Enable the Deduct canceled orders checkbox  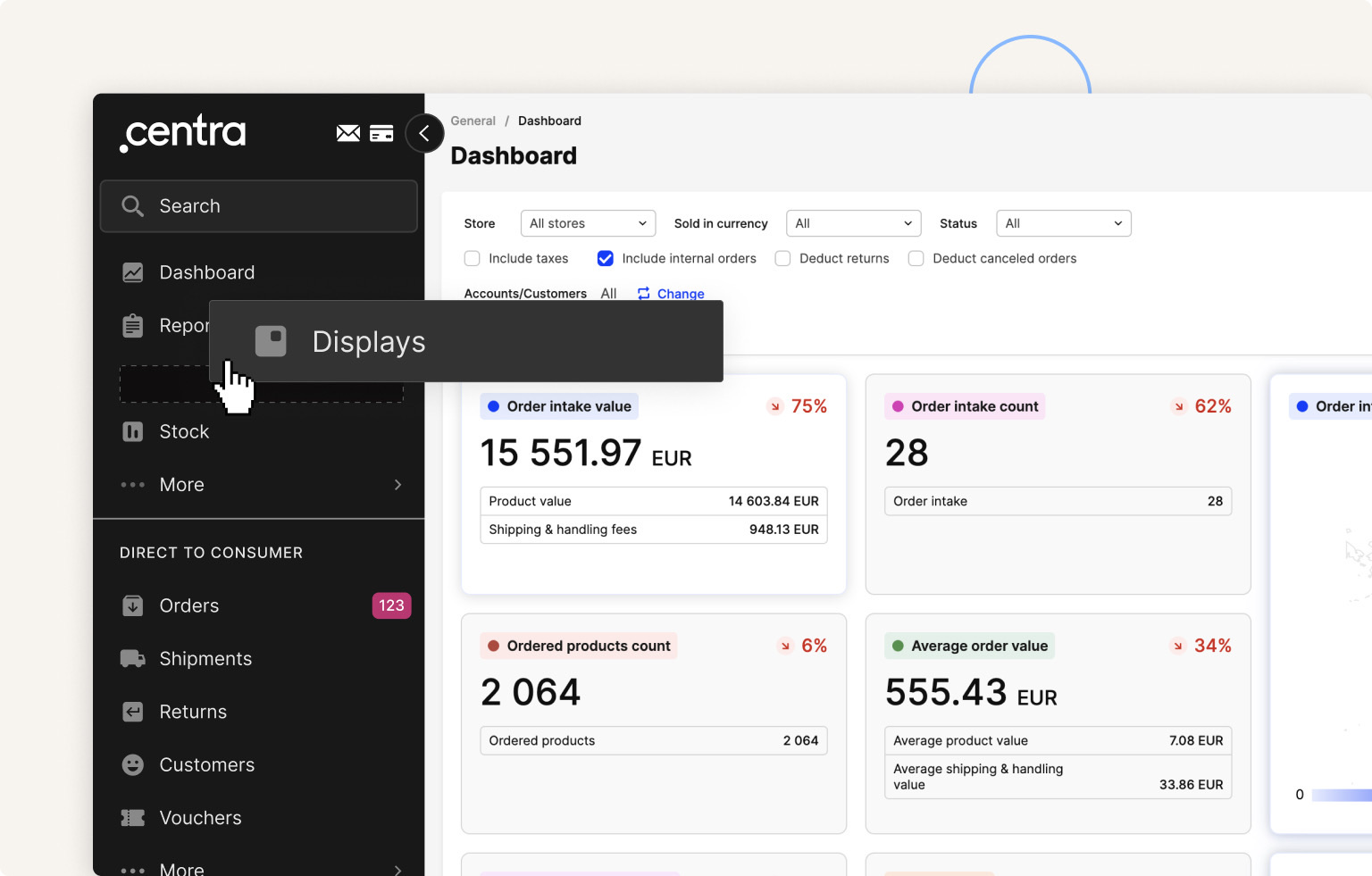click(916, 259)
